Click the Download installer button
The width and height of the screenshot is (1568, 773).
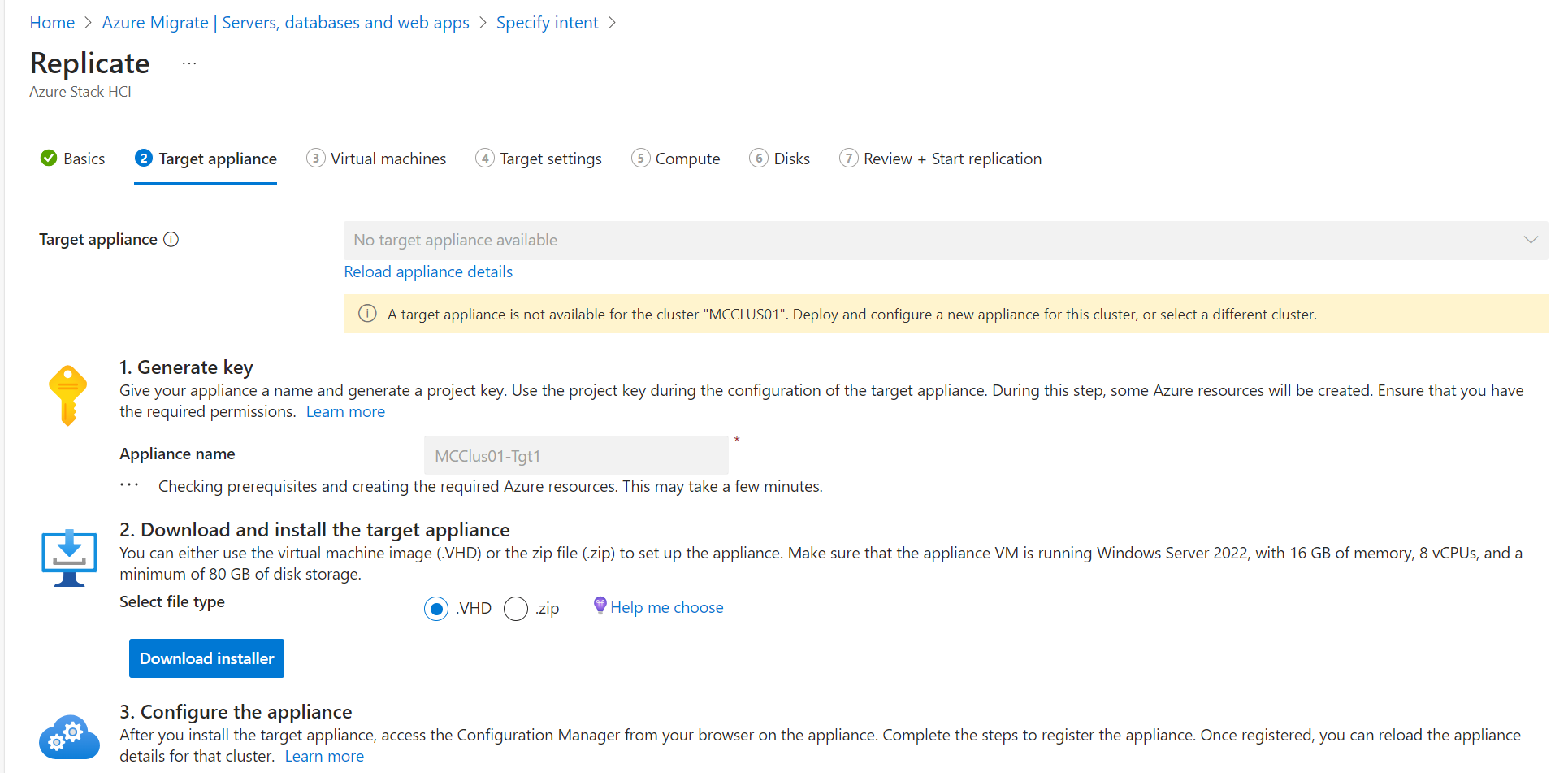tap(206, 658)
